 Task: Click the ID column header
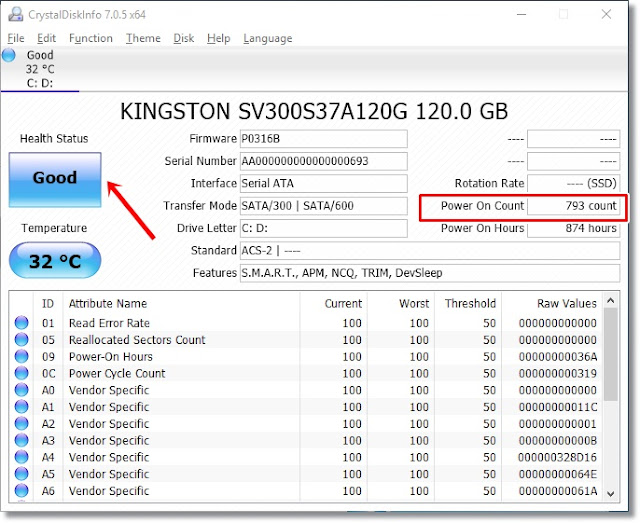pos(48,303)
